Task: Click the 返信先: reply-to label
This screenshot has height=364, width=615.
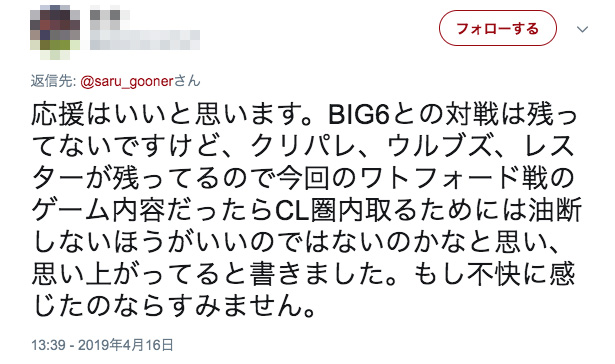Action: pyautogui.click(x=54, y=81)
